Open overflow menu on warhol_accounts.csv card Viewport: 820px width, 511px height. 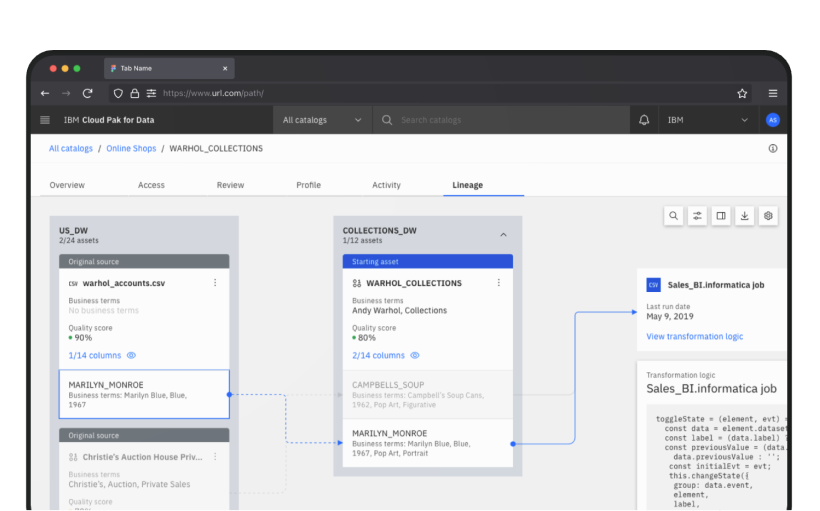[x=215, y=283]
